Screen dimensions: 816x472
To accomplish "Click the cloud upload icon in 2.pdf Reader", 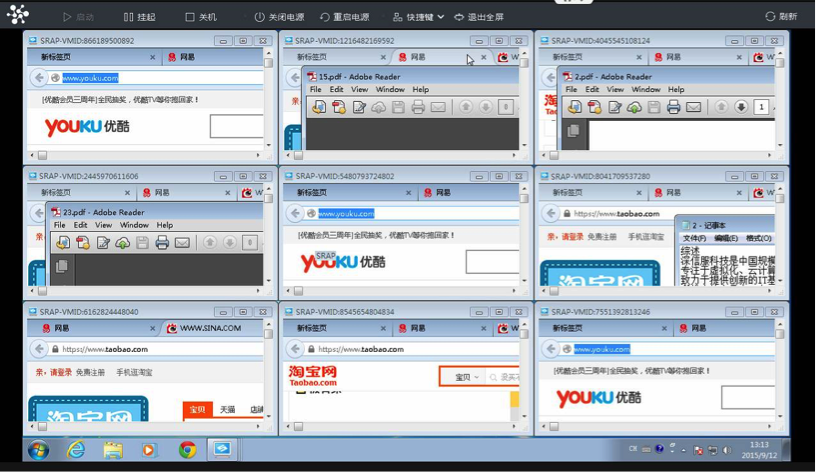I will (634, 107).
